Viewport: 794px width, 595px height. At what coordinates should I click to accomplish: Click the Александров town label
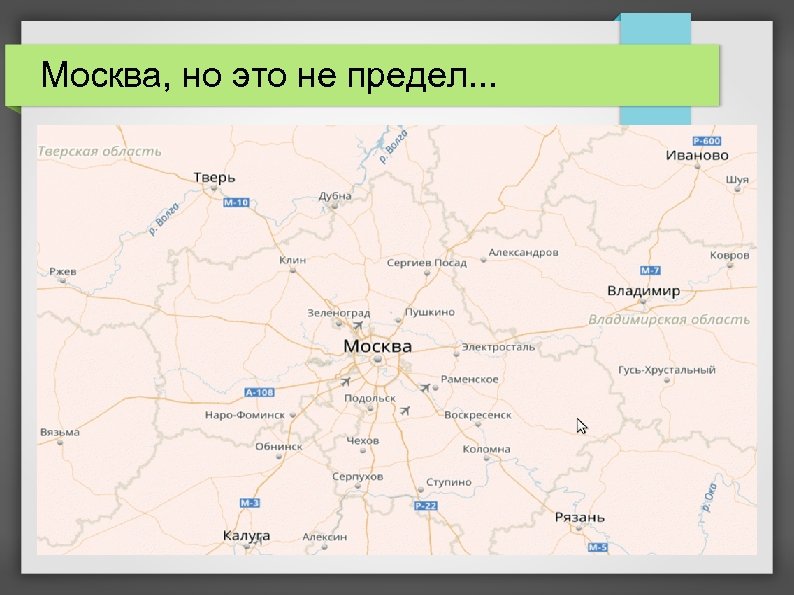point(523,252)
